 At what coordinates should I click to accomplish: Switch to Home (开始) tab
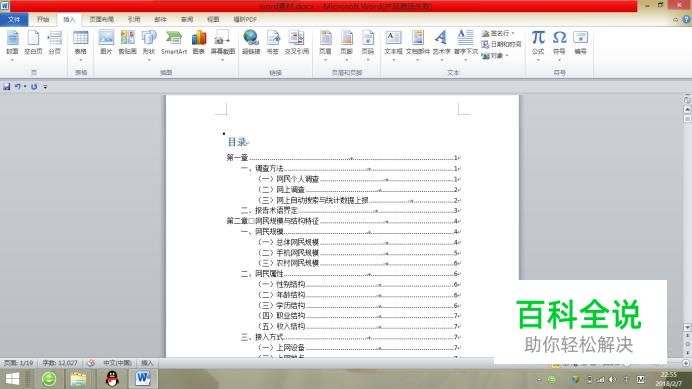pos(43,19)
